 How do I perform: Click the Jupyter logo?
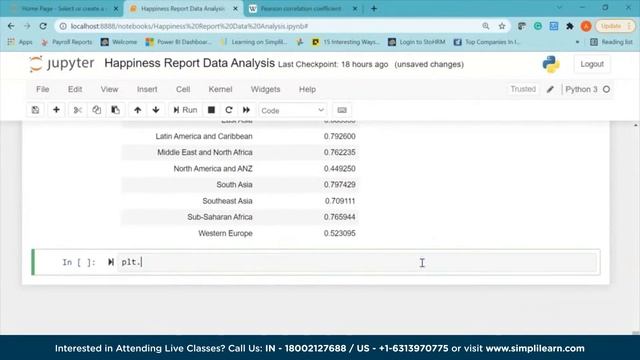[61, 64]
